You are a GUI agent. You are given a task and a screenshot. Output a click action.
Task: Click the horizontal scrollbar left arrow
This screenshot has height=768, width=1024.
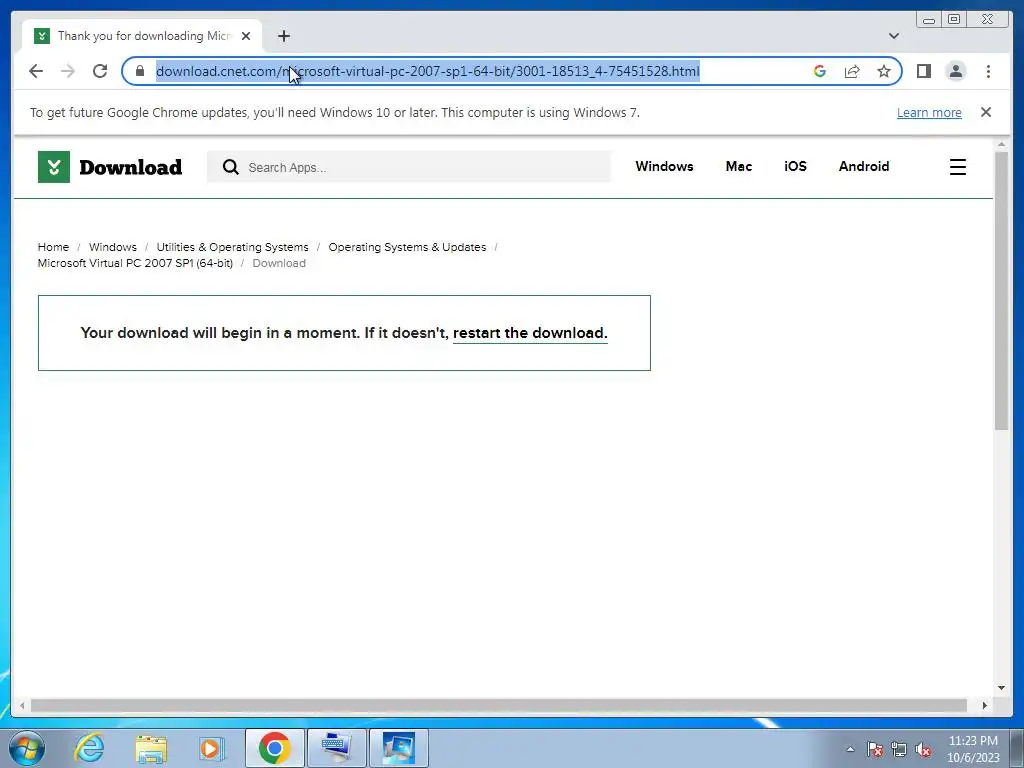click(22, 705)
